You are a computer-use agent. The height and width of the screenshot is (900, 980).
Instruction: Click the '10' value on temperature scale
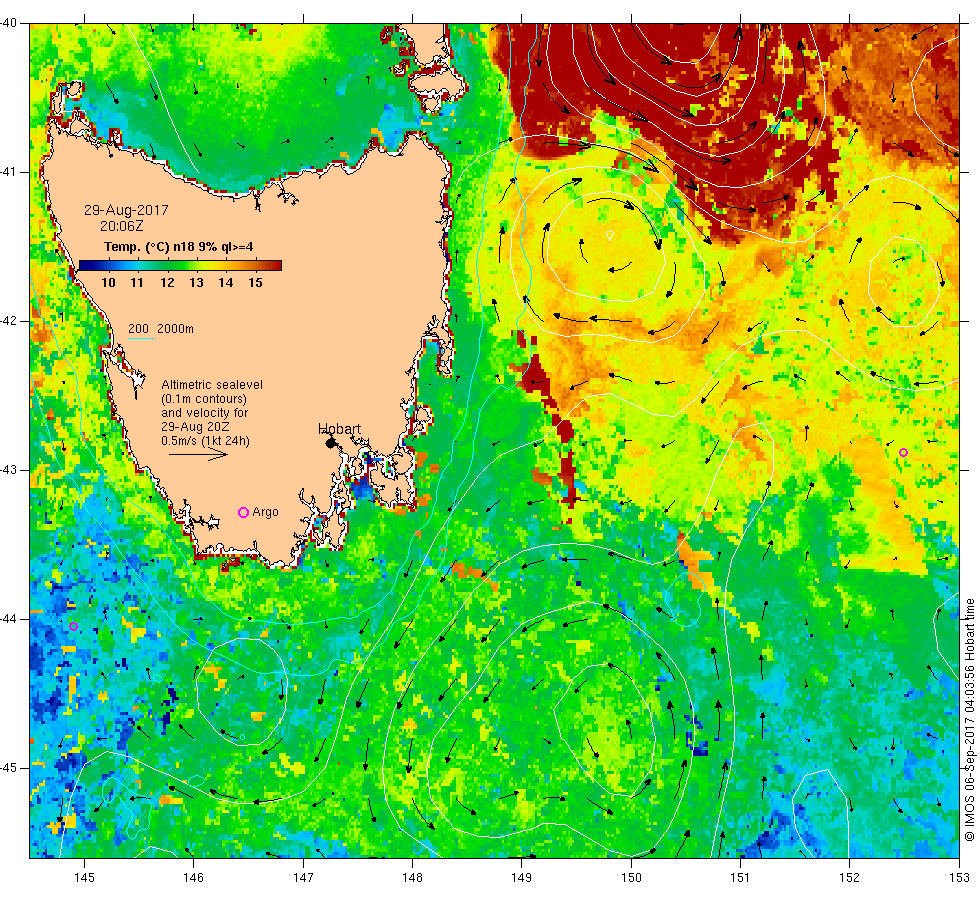point(108,282)
